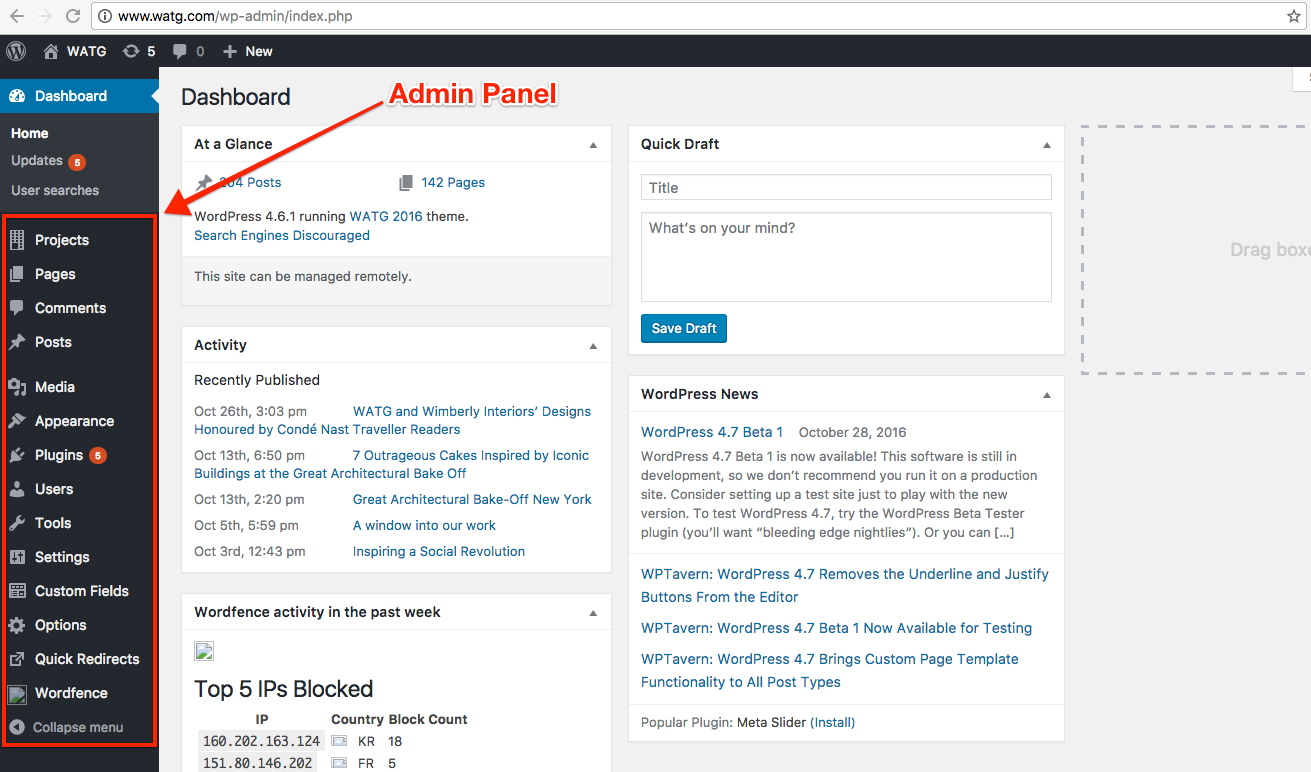The image size is (1311, 772).
Task: Collapse the WordPress News widget
Action: [1047, 395]
